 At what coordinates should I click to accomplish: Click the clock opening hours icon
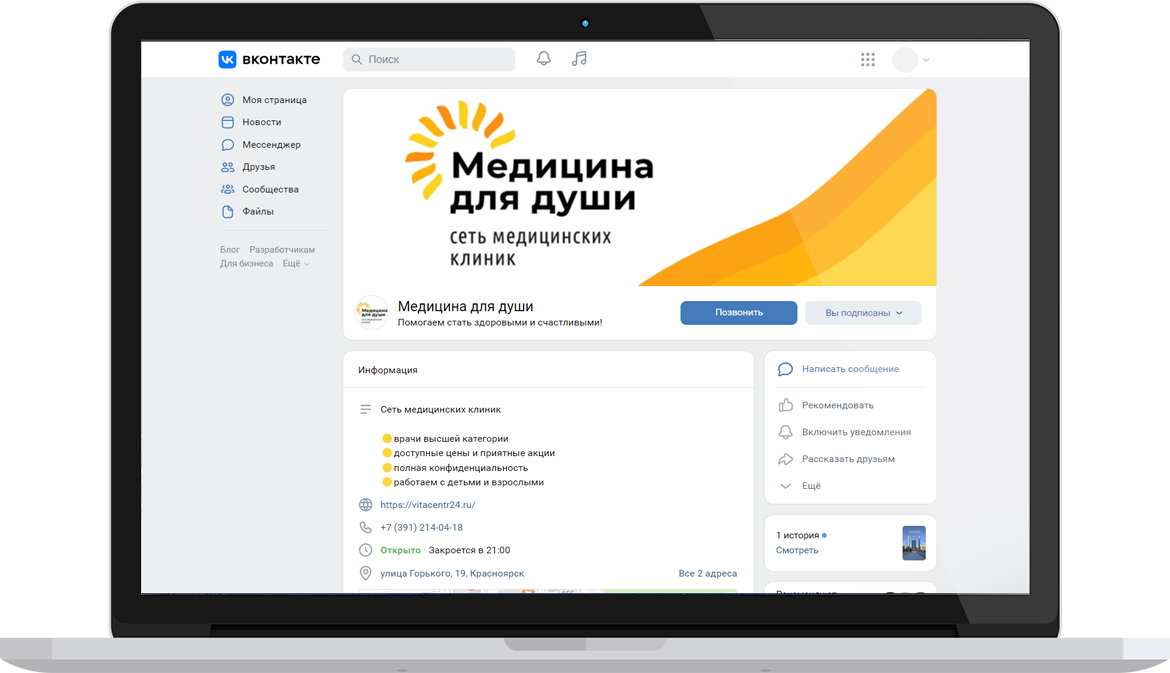(x=365, y=550)
